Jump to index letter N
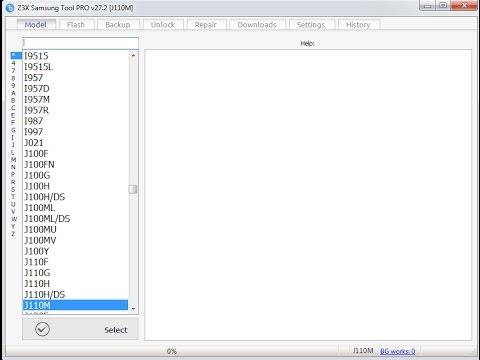The height and width of the screenshot is (360, 480). click(13, 167)
